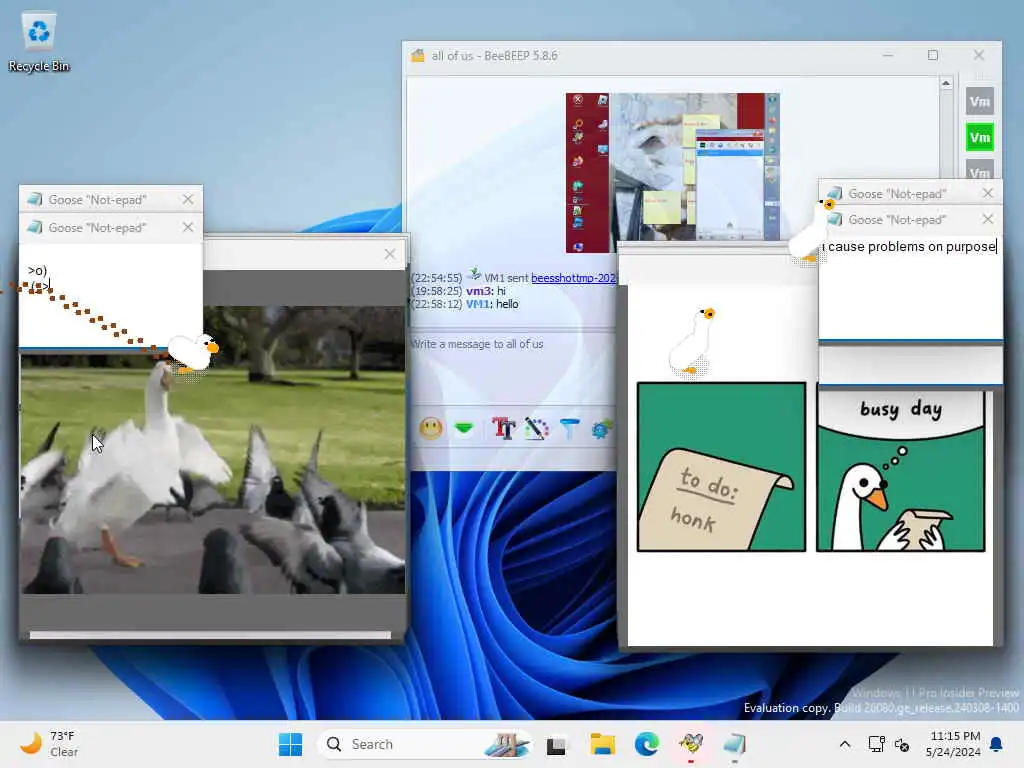Click the left top Not-epad window icon

click(35, 199)
